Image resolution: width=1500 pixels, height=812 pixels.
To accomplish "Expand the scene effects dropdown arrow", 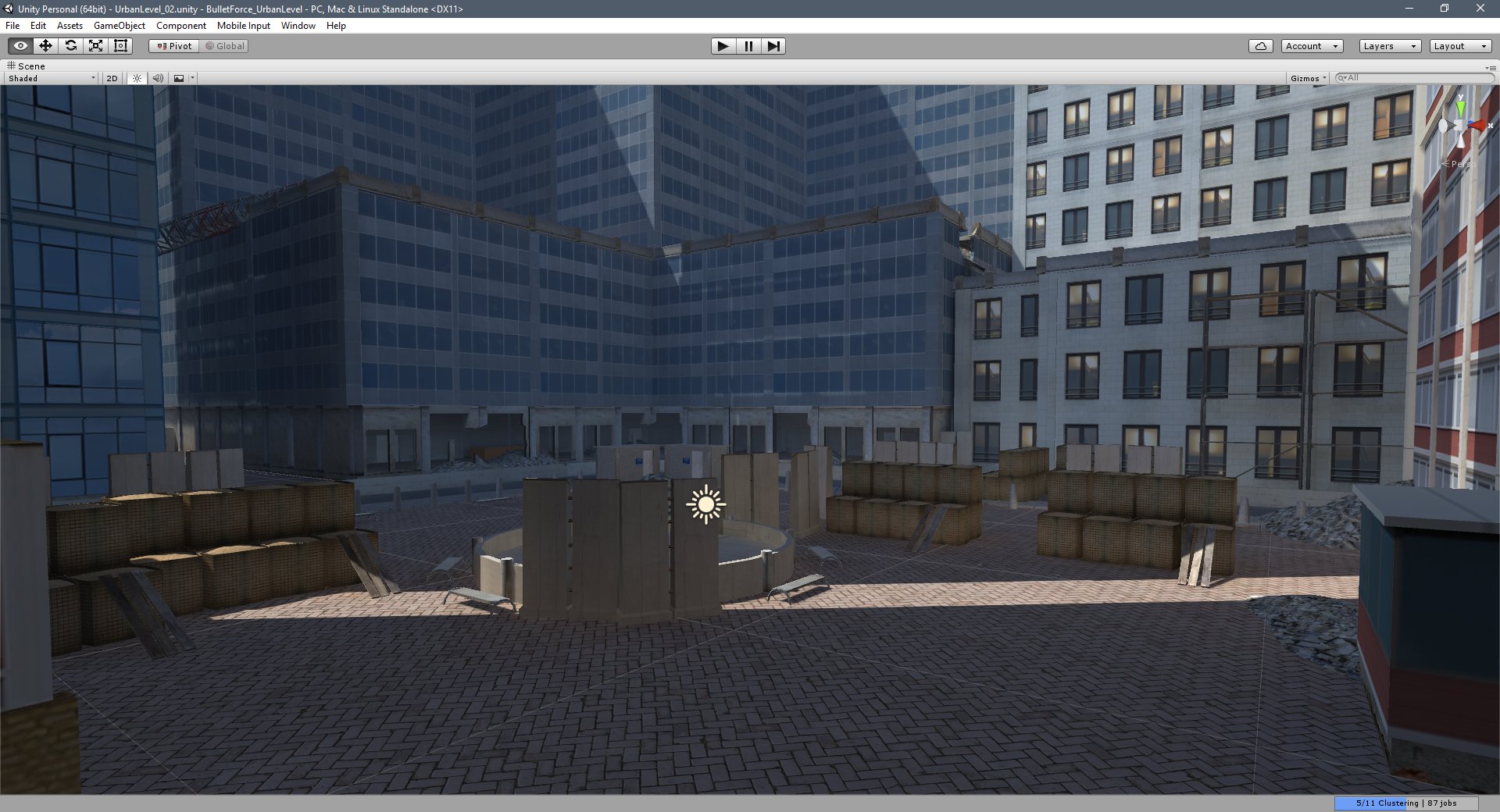I will 192,78.
